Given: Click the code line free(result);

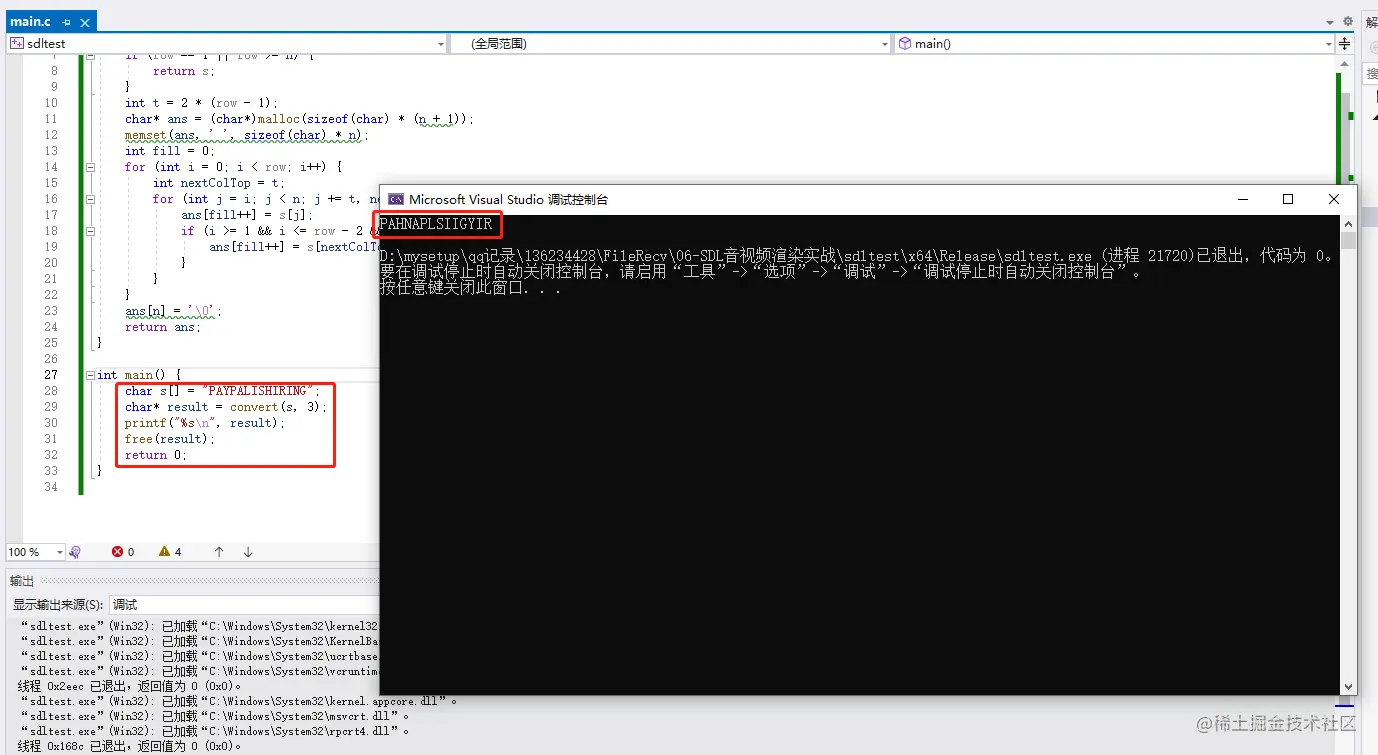Looking at the screenshot, I should 170,439.
